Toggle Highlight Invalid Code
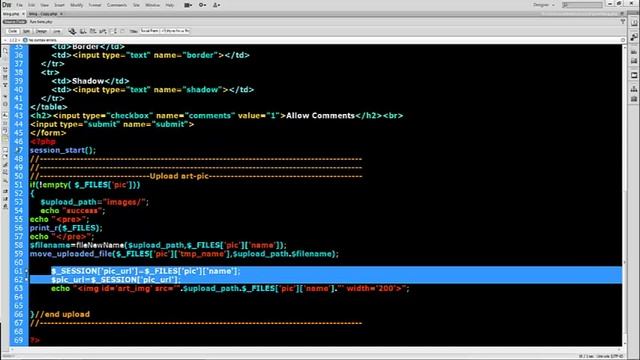 pos(5,123)
